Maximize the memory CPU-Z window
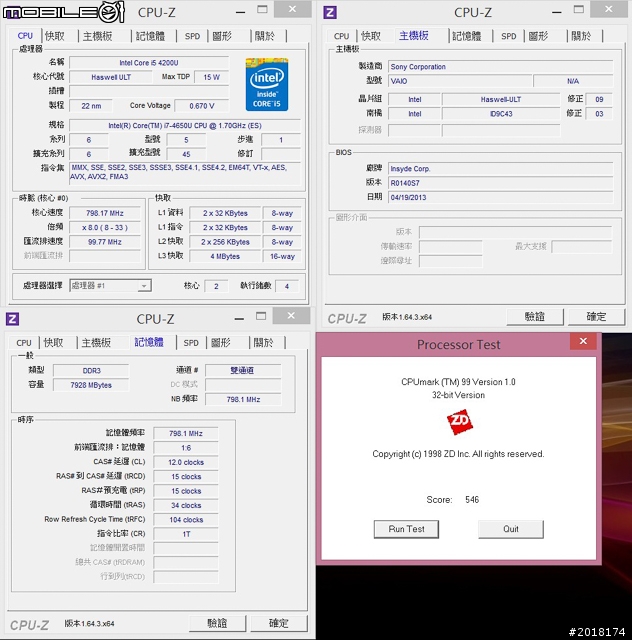Viewport: 632px width, 640px height. coord(261,316)
